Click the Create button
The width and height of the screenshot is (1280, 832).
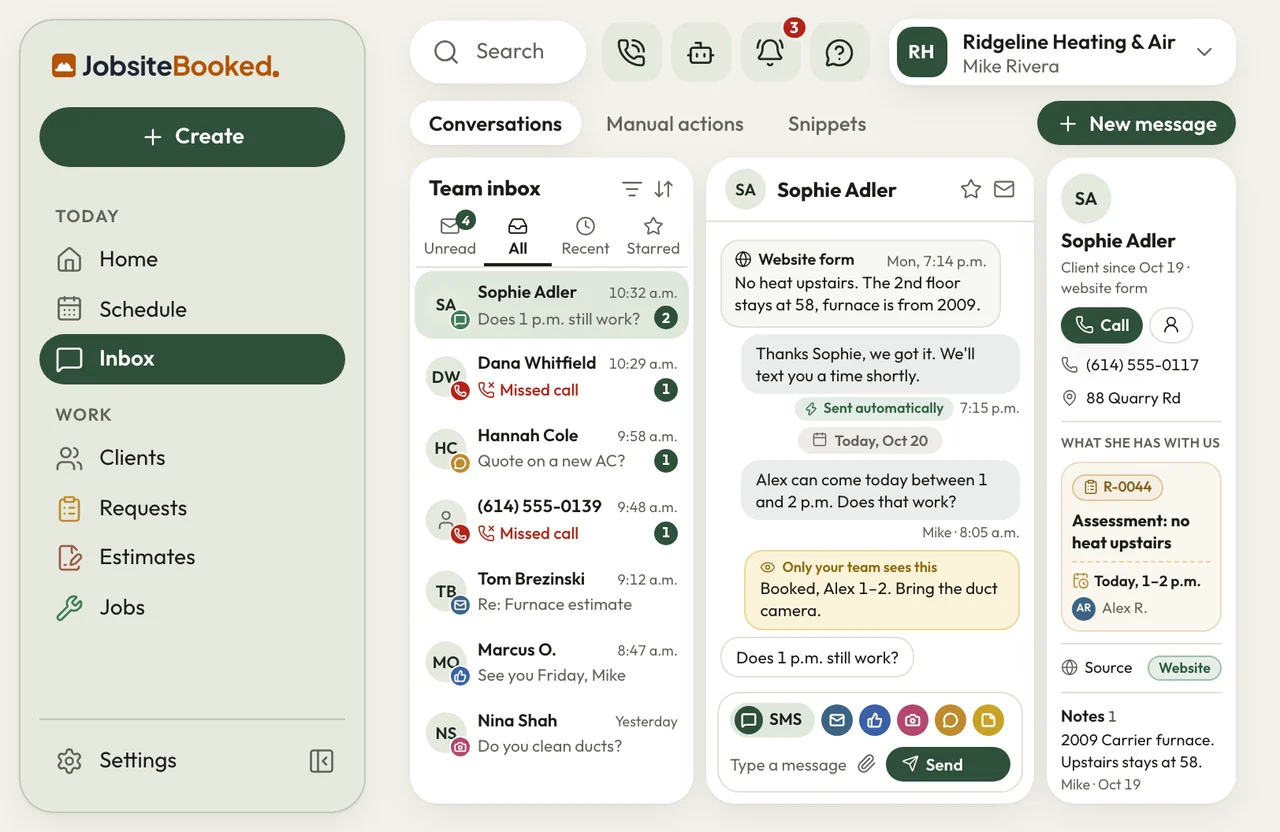pos(192,137)
